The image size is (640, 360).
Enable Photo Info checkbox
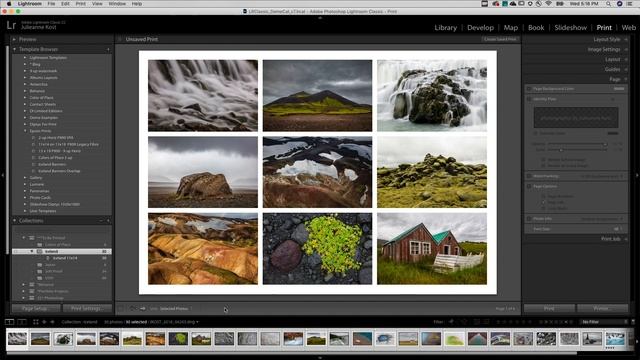(529, 219)
